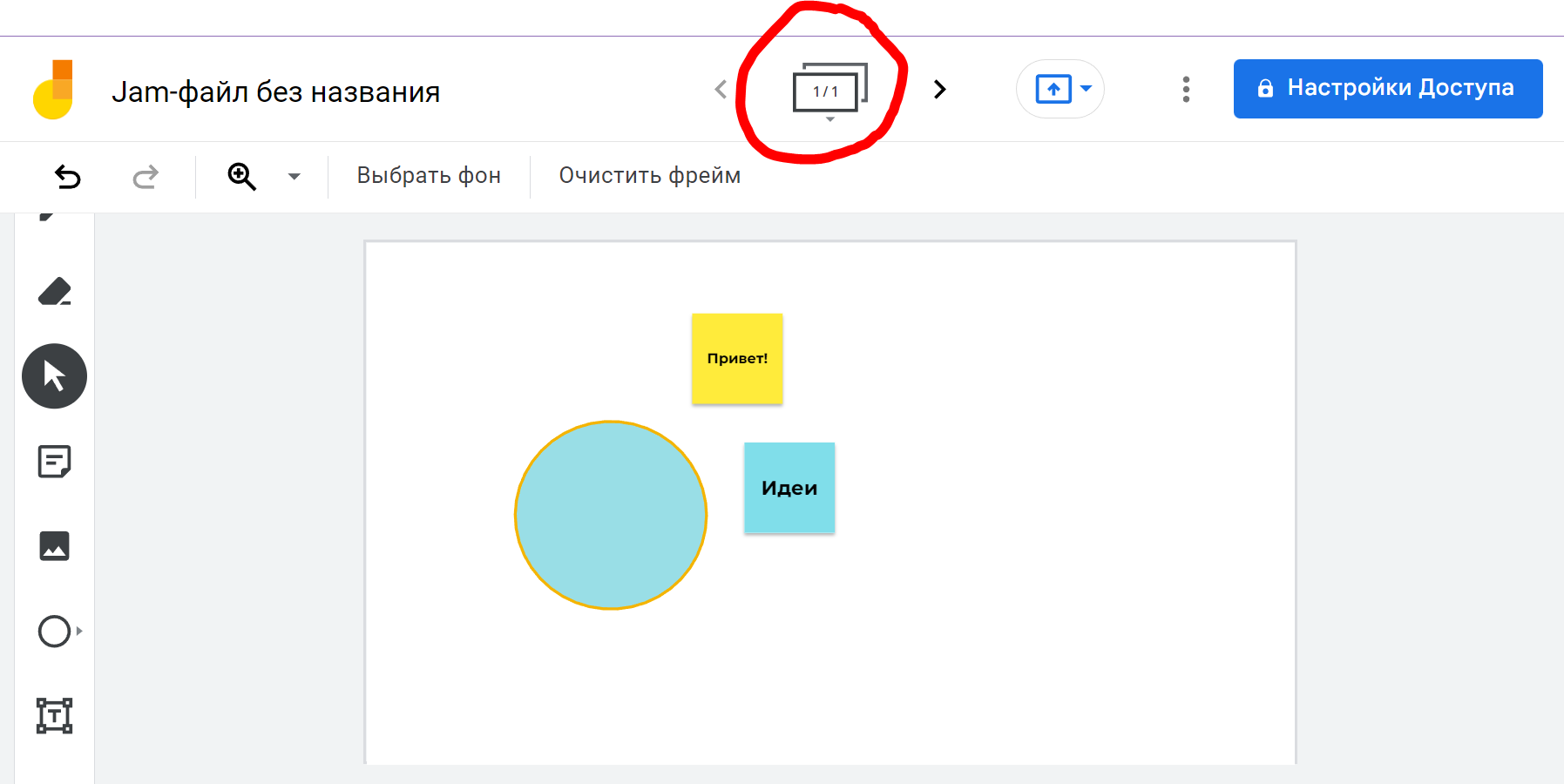1564x784 pixels.
Task: Go to the next frame
Action: click(939, 89)
